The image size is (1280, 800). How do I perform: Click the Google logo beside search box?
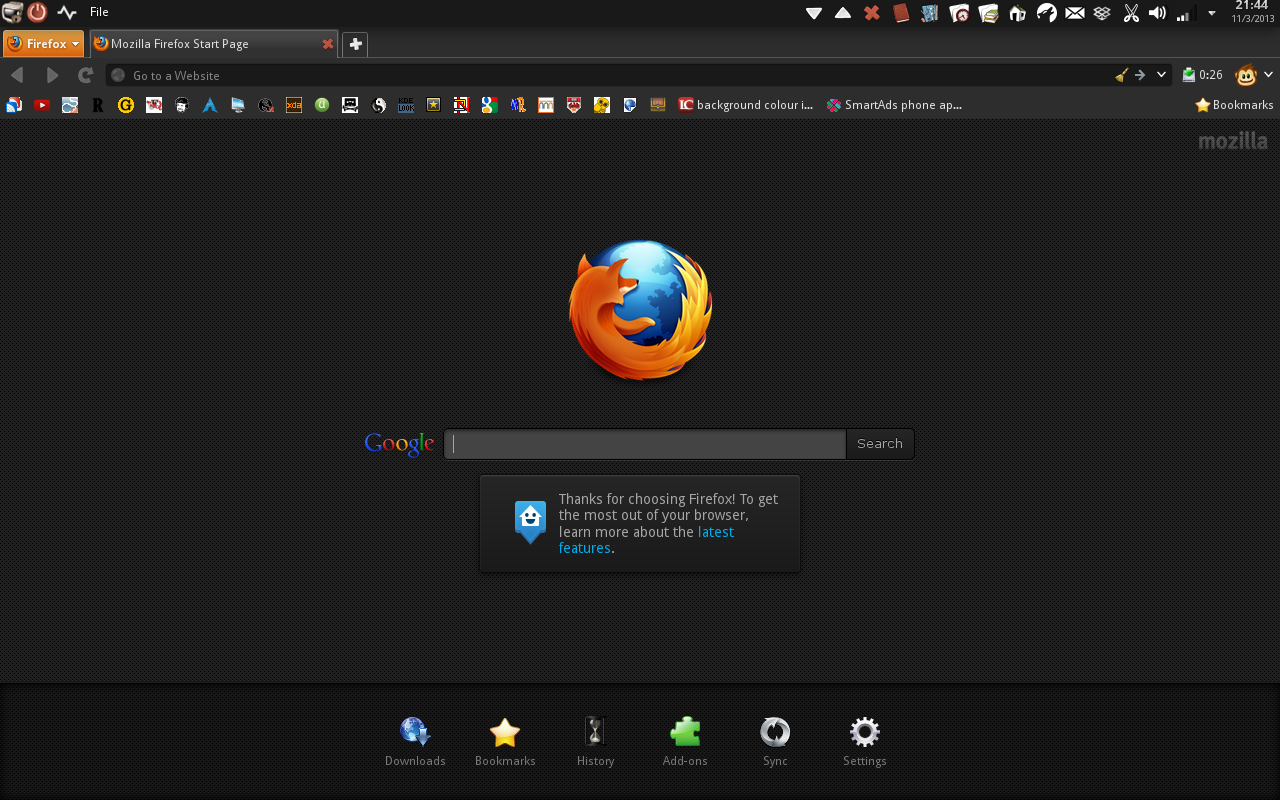tap(399, 444)
